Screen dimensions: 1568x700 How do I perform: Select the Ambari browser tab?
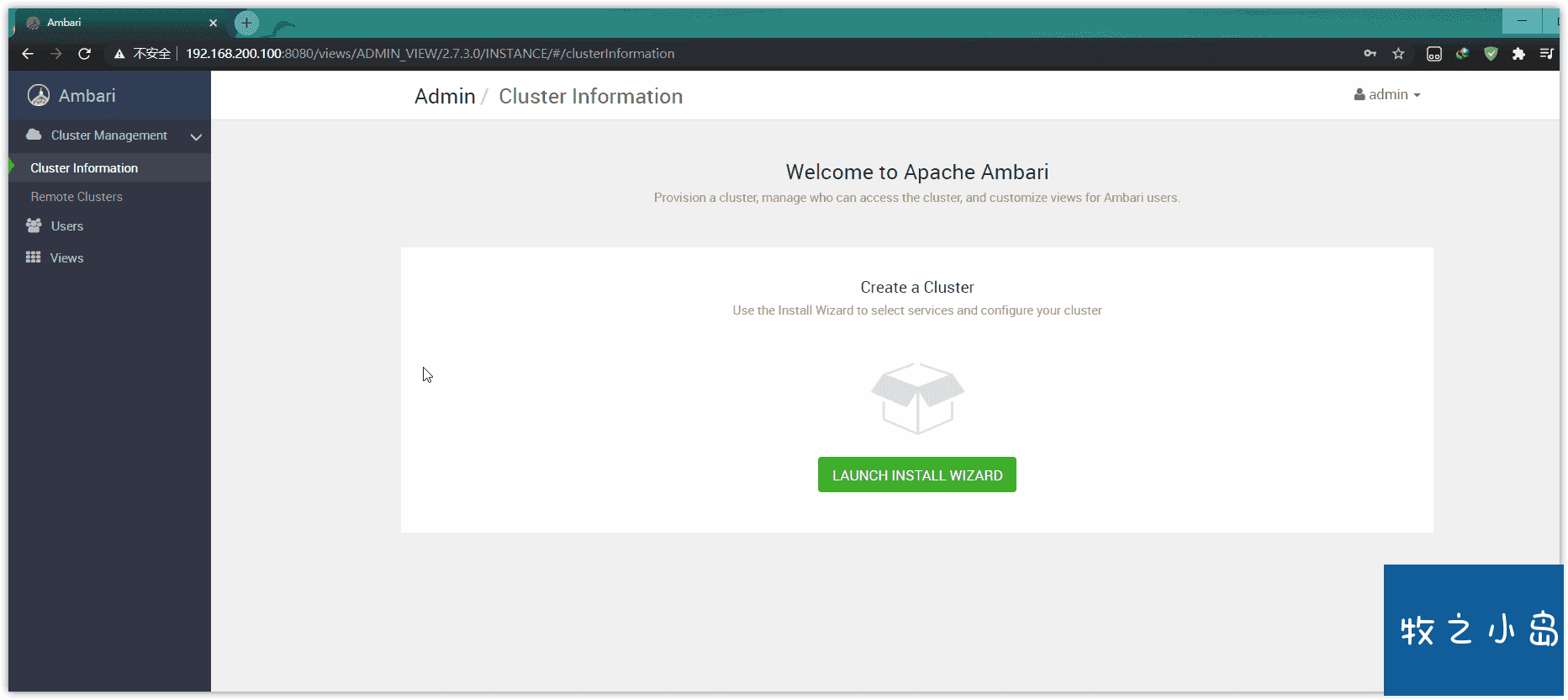[x=119, y=23]
